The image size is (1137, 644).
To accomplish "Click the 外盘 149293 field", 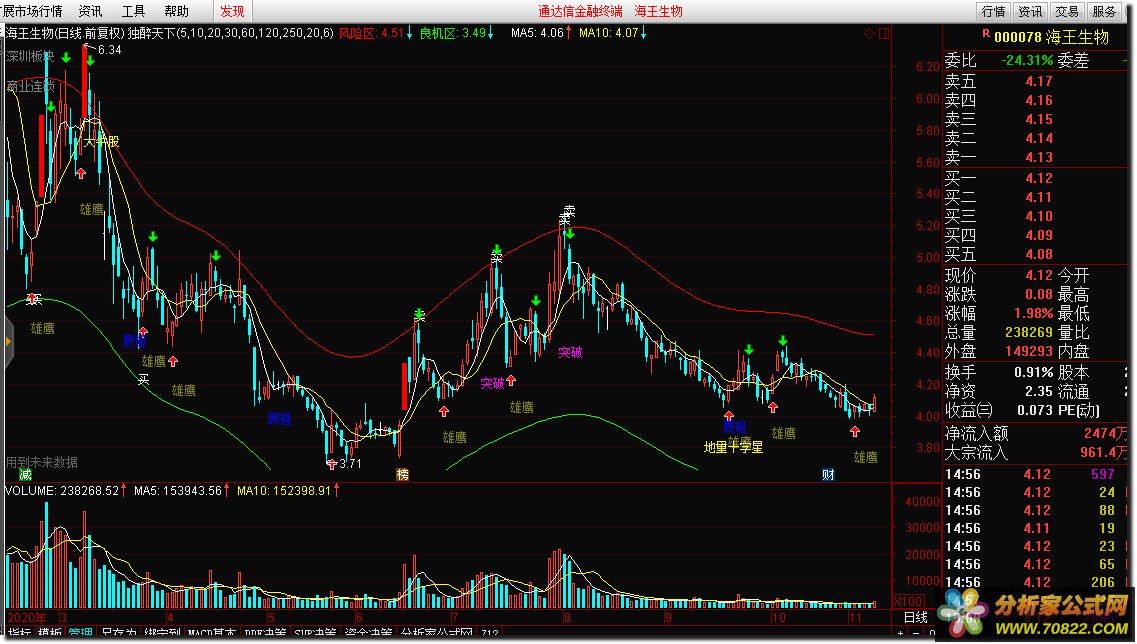I will point(999,351).
